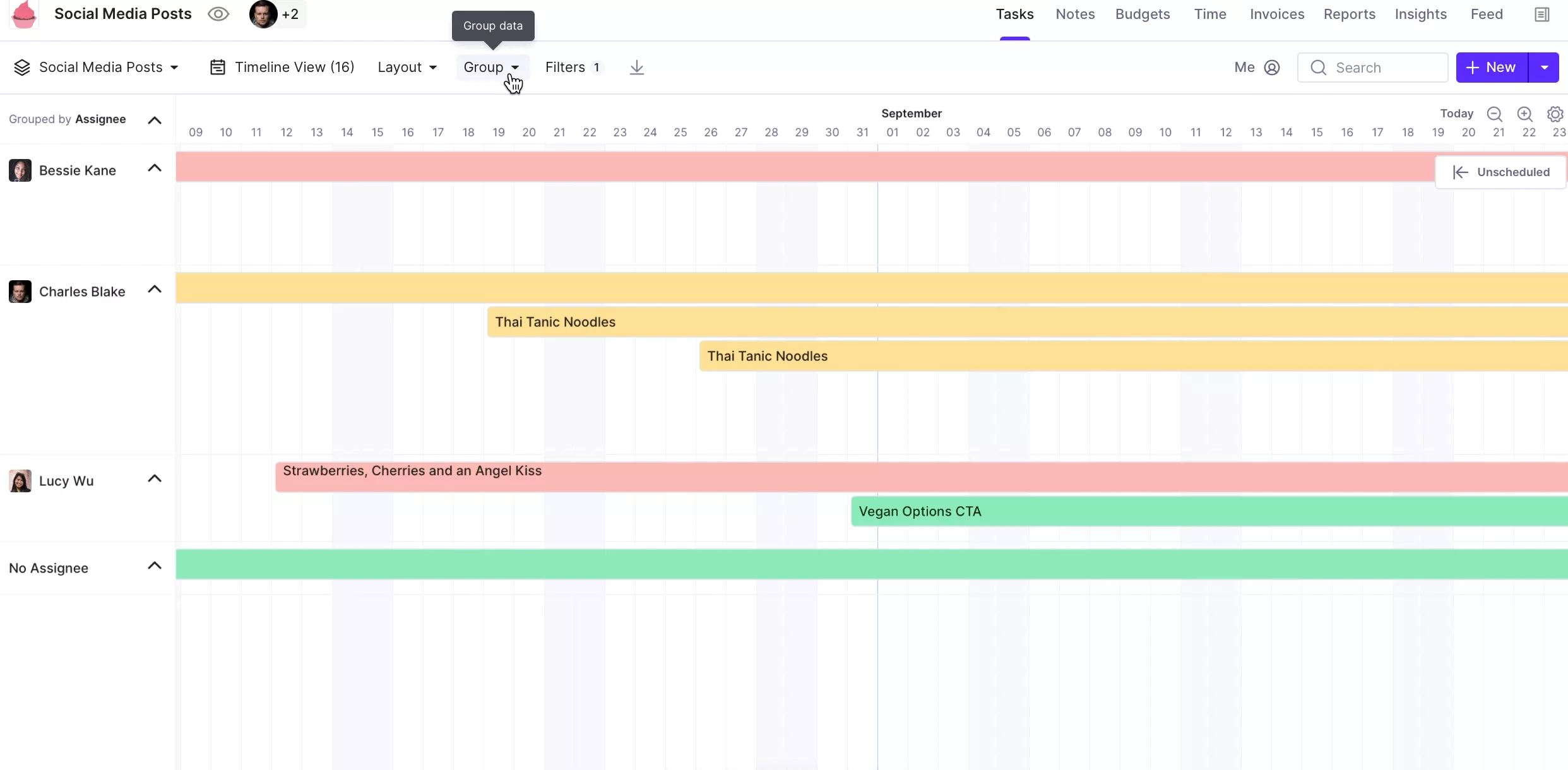Open the Group dropdown
The width and height of the screenshot is (1568, 770).
coord(492,68)
